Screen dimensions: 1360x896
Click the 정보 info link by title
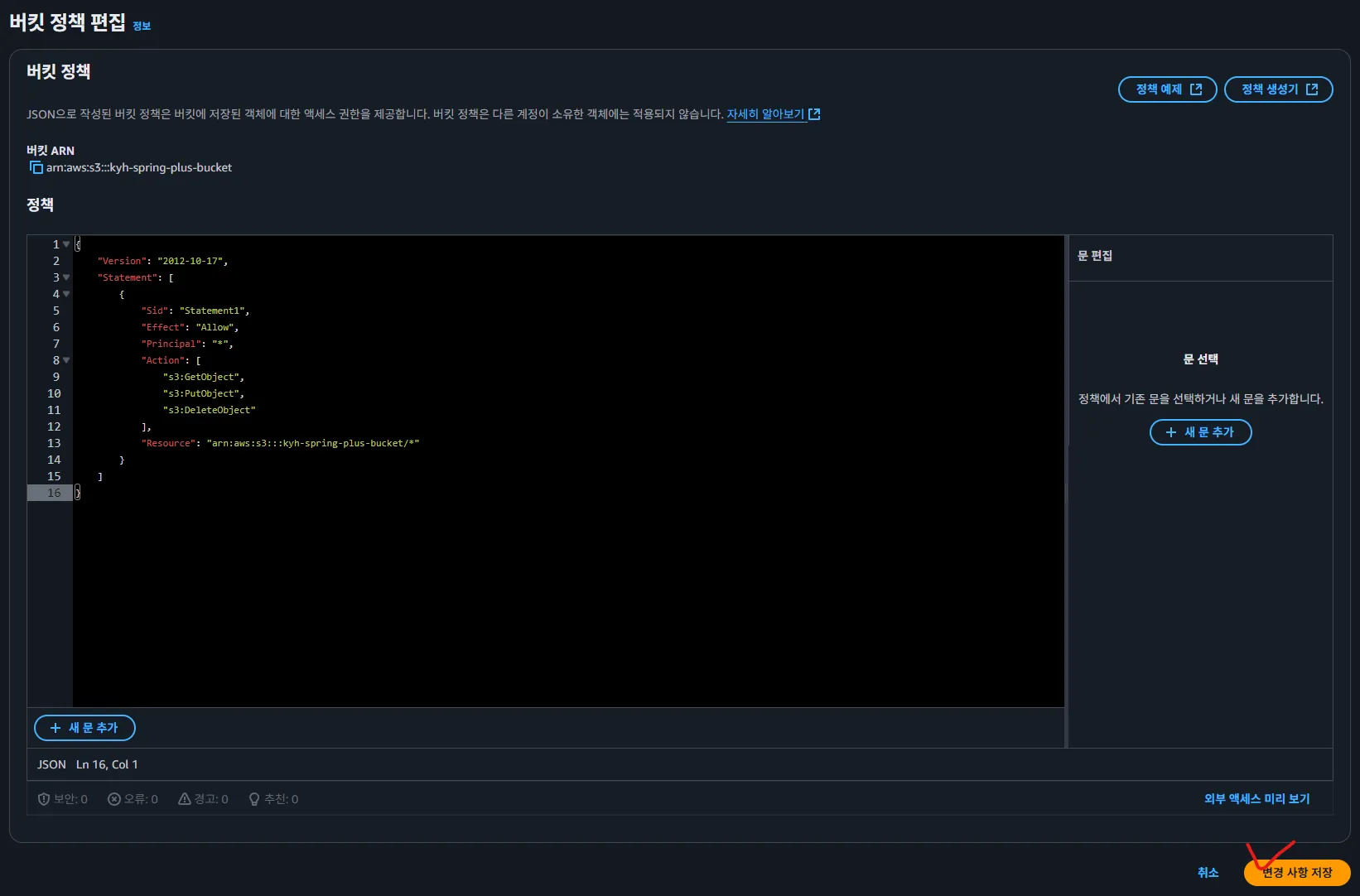[142, 26]
